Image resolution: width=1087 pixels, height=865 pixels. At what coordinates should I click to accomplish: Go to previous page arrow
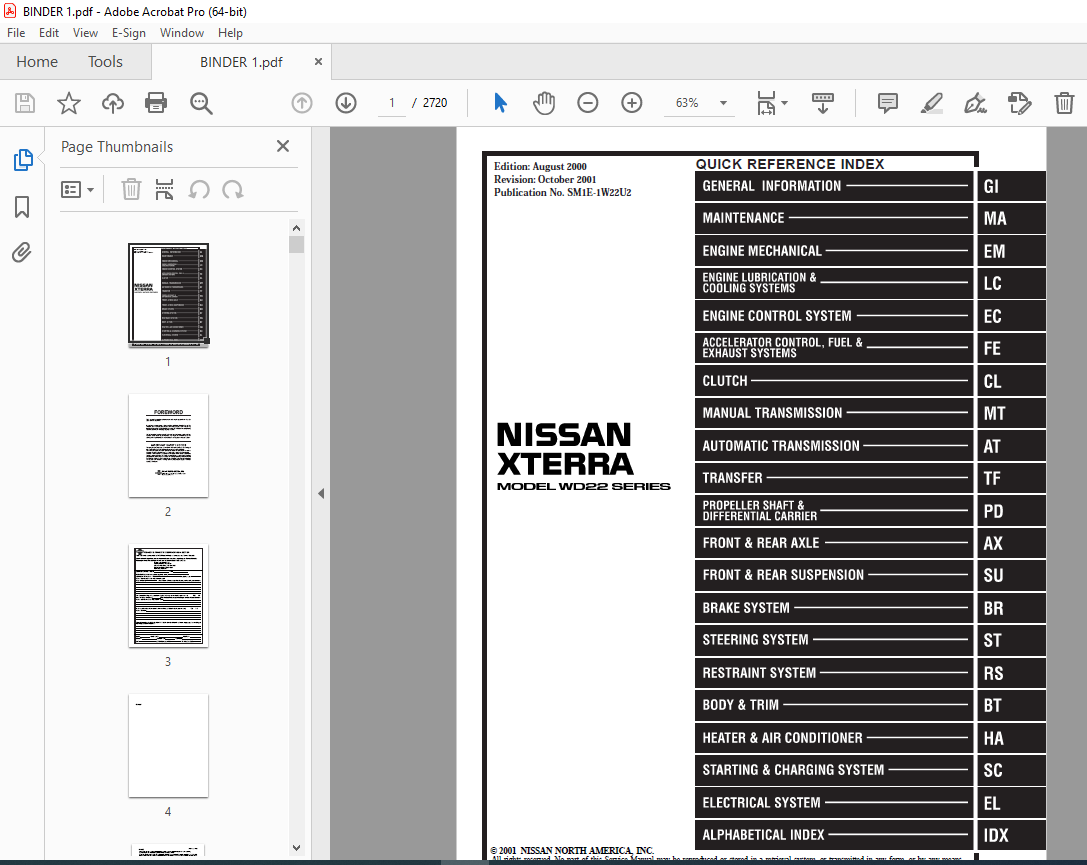[302, 103]
